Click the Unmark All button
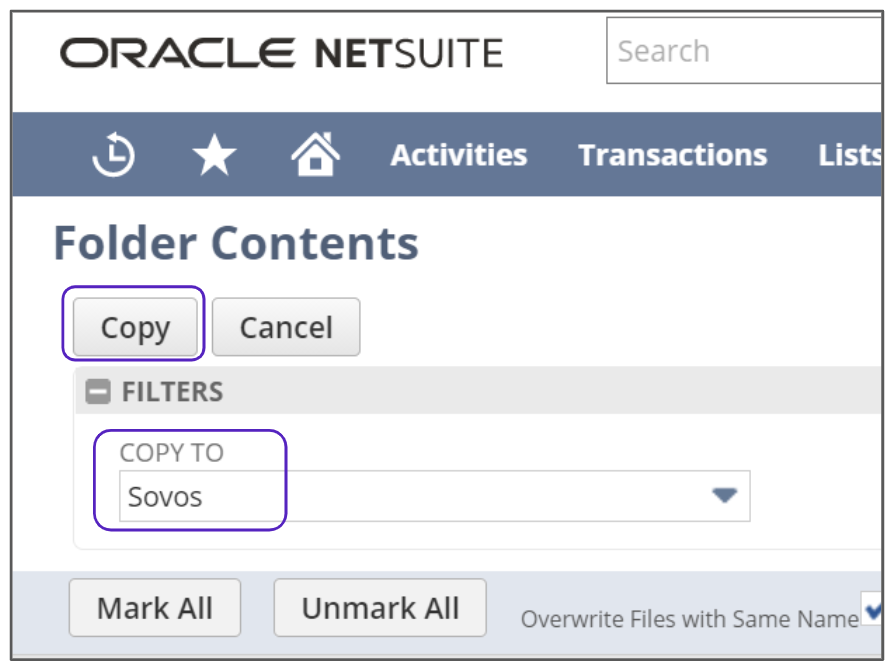Viewport: 892px width, 670px height. coord(380,608)
